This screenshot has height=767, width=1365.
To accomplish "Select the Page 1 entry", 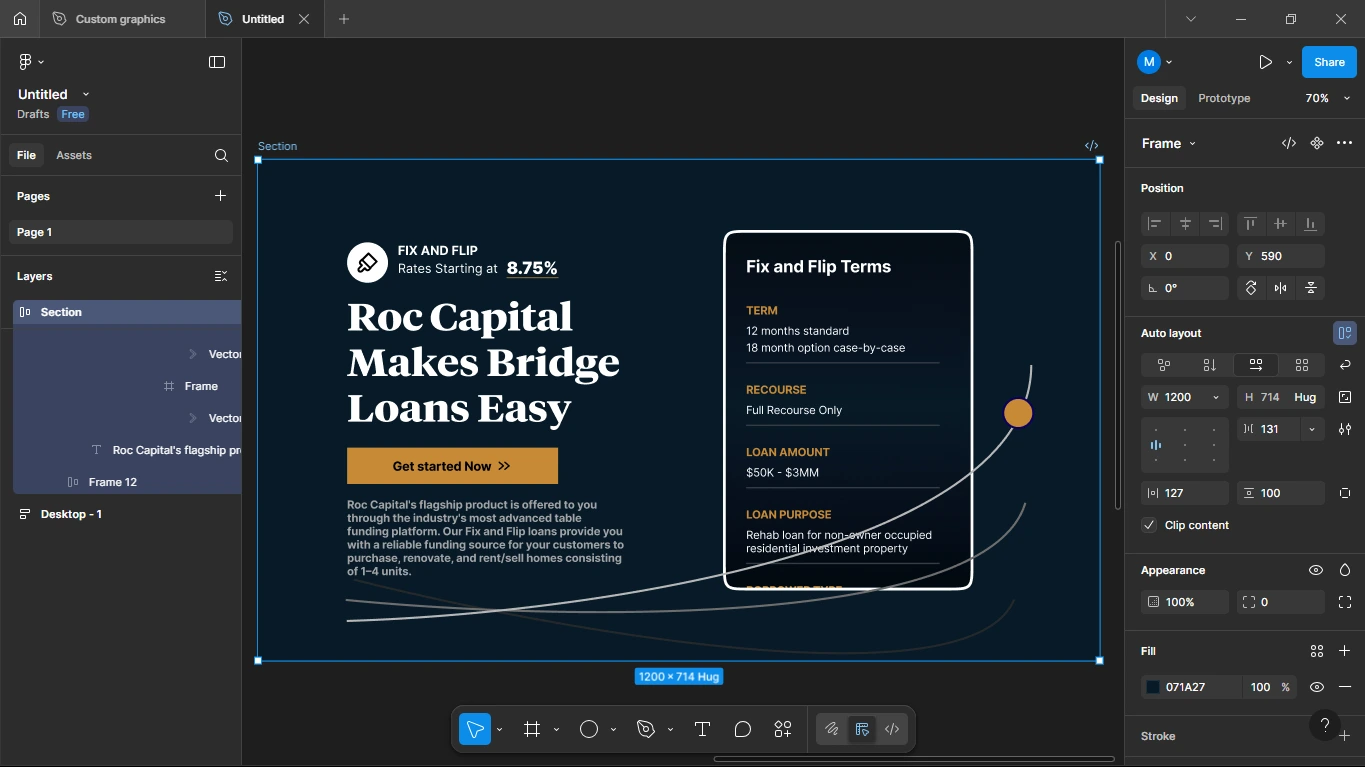I will pos(121,232).
